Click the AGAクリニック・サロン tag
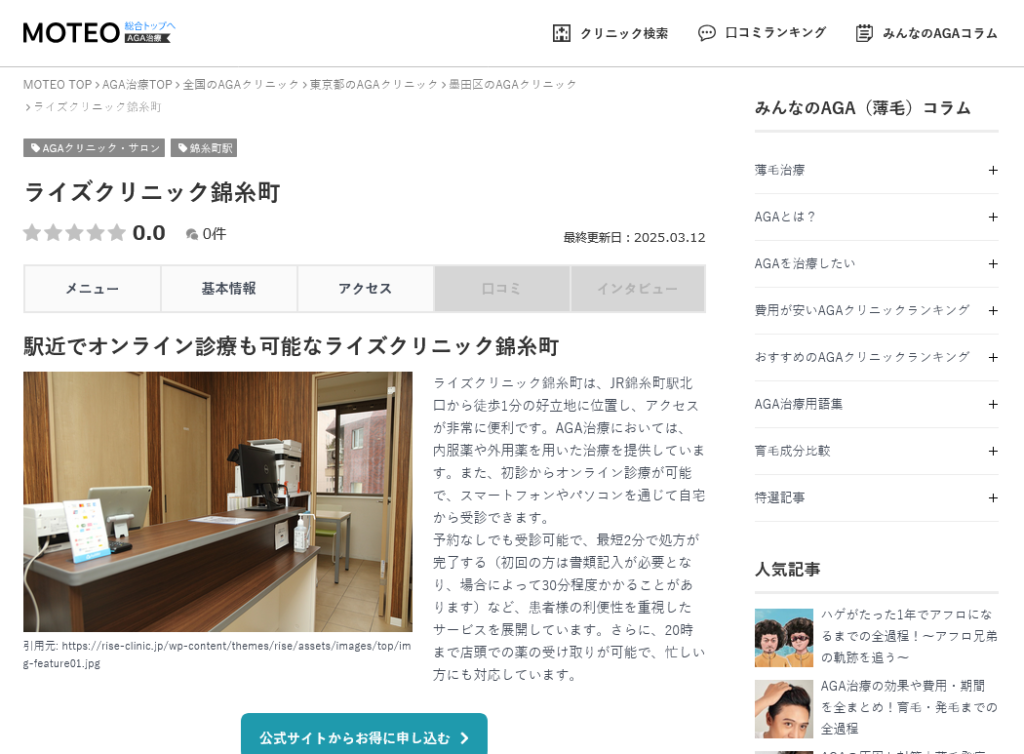Screen dimensions: 1024x754 94,148
